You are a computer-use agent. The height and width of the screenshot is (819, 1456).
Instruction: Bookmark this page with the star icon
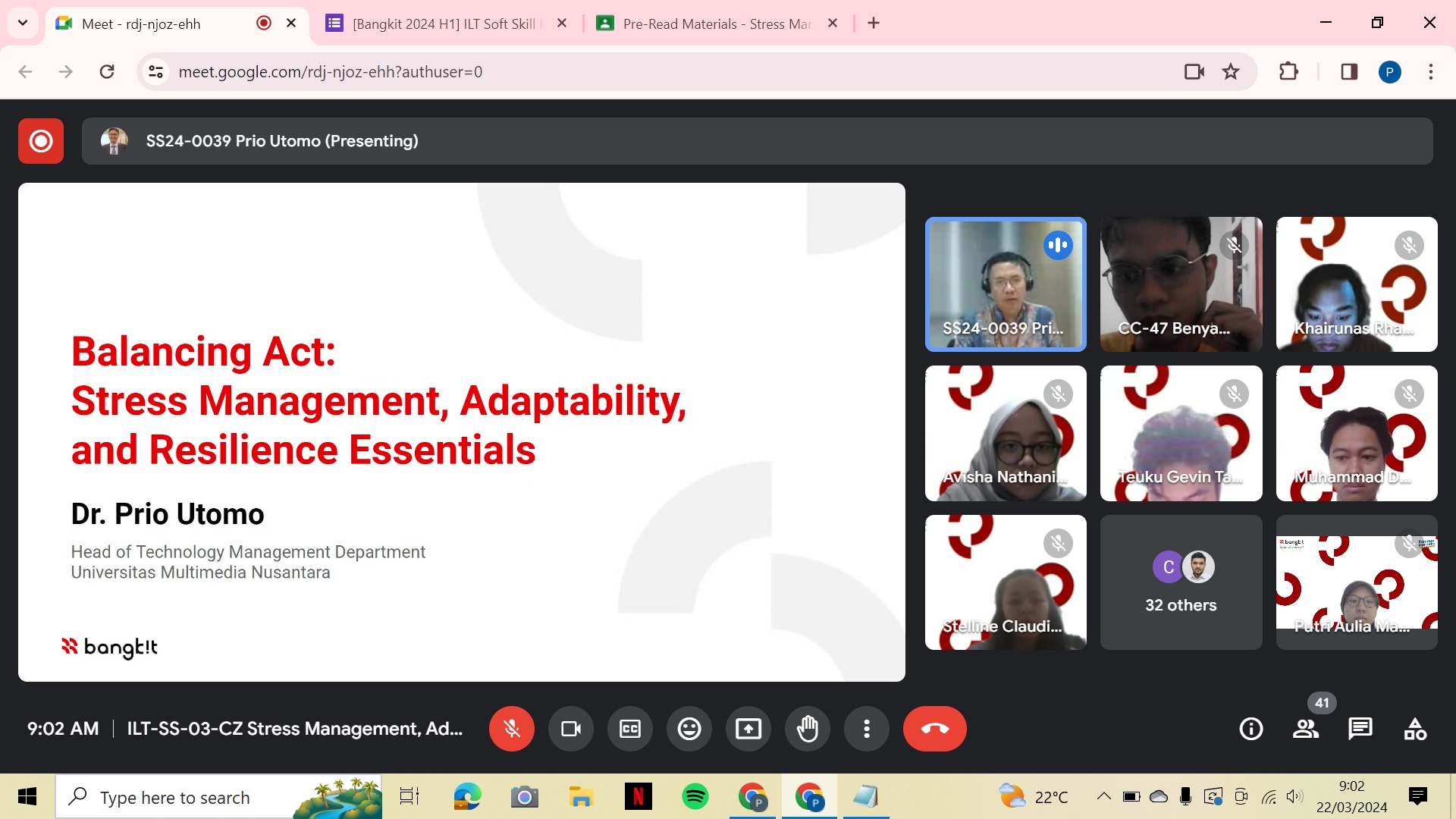[1230, 72]
